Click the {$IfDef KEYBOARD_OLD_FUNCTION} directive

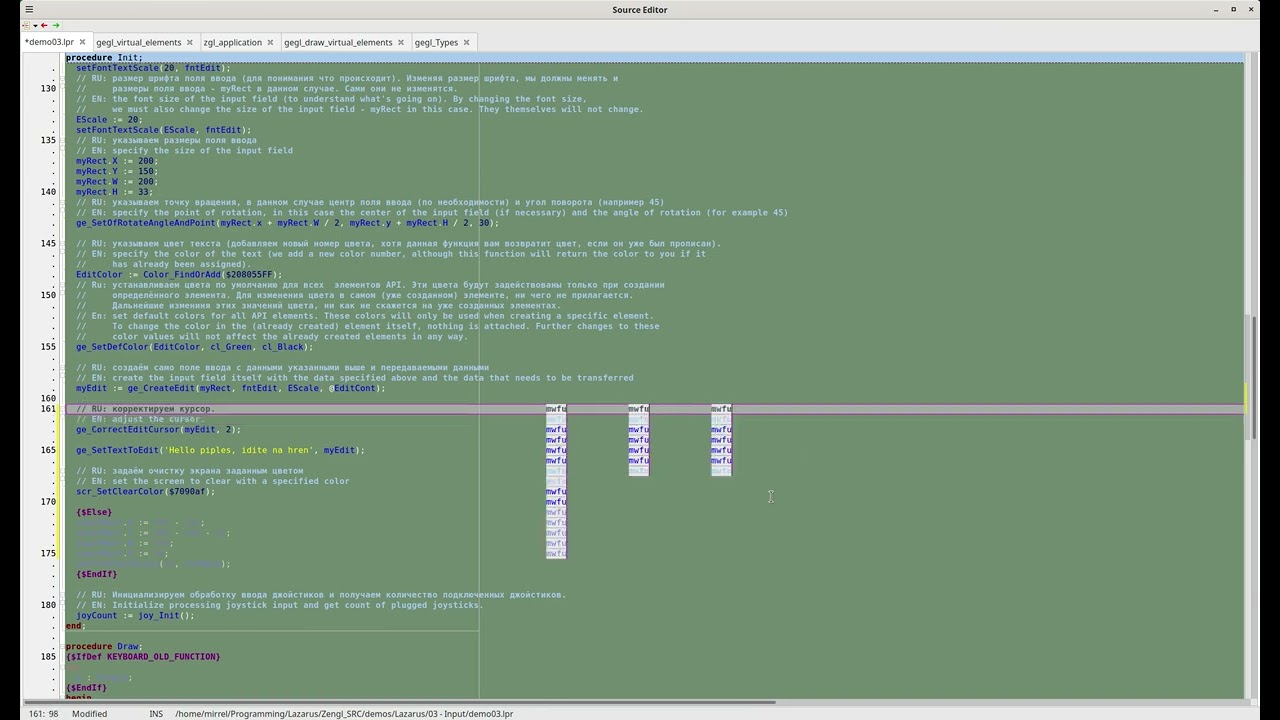point(143,656)
